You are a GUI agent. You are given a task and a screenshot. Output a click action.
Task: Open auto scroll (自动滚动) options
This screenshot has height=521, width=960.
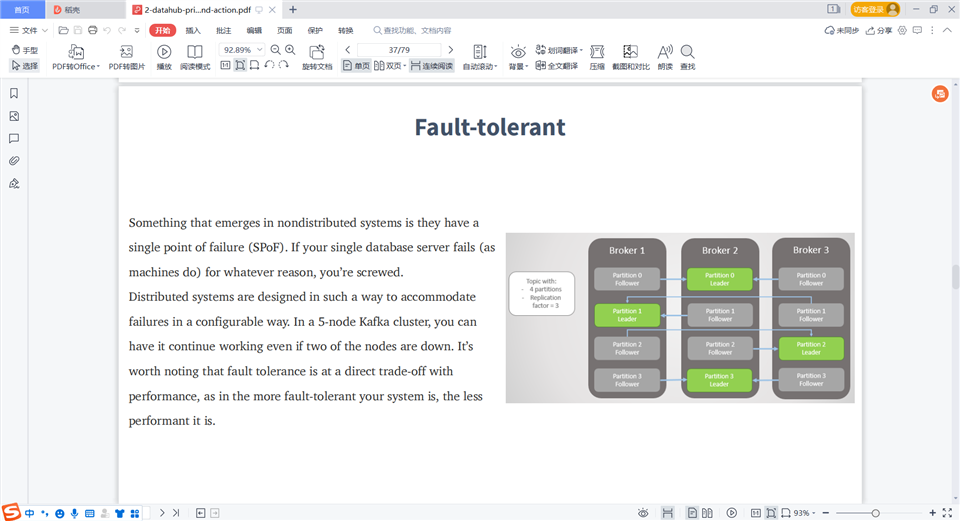[x=480, y=58]
